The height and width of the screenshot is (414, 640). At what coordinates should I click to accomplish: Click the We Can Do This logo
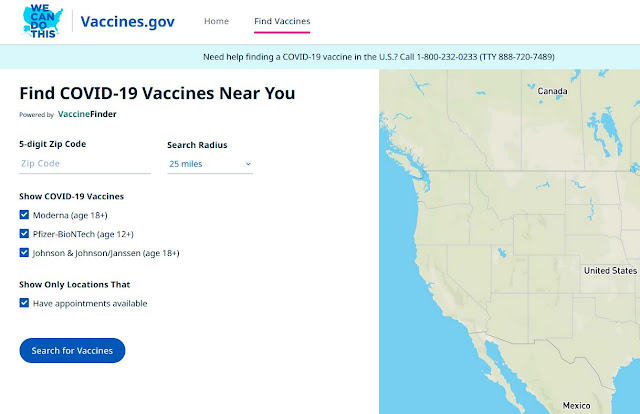(44, 21)
